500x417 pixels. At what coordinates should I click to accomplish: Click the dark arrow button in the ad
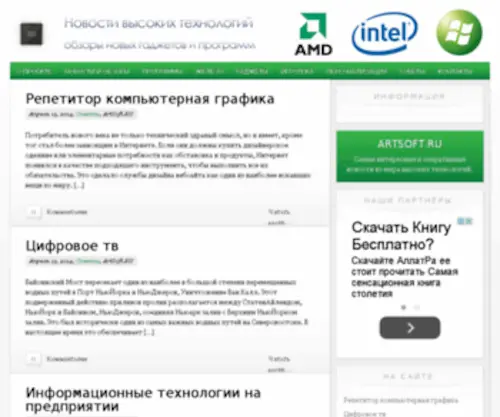(x=410, y=328)
